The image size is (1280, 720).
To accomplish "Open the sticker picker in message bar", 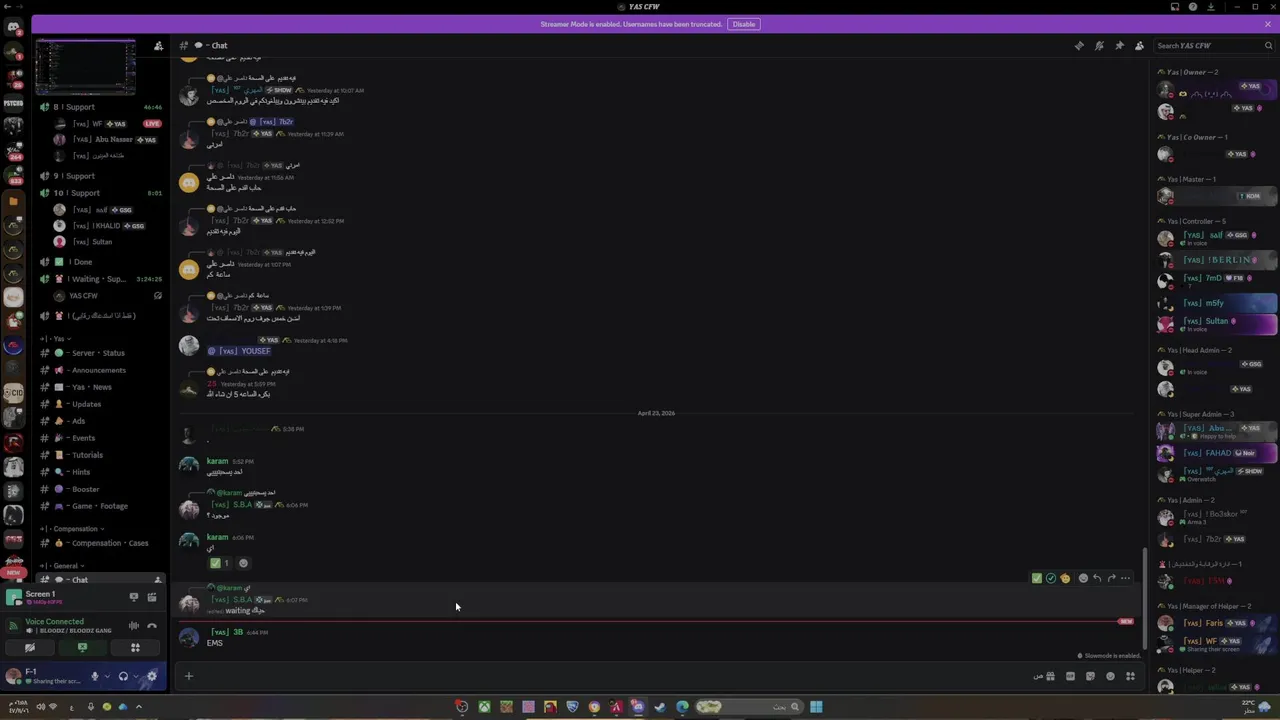I will coord(1090,676).
